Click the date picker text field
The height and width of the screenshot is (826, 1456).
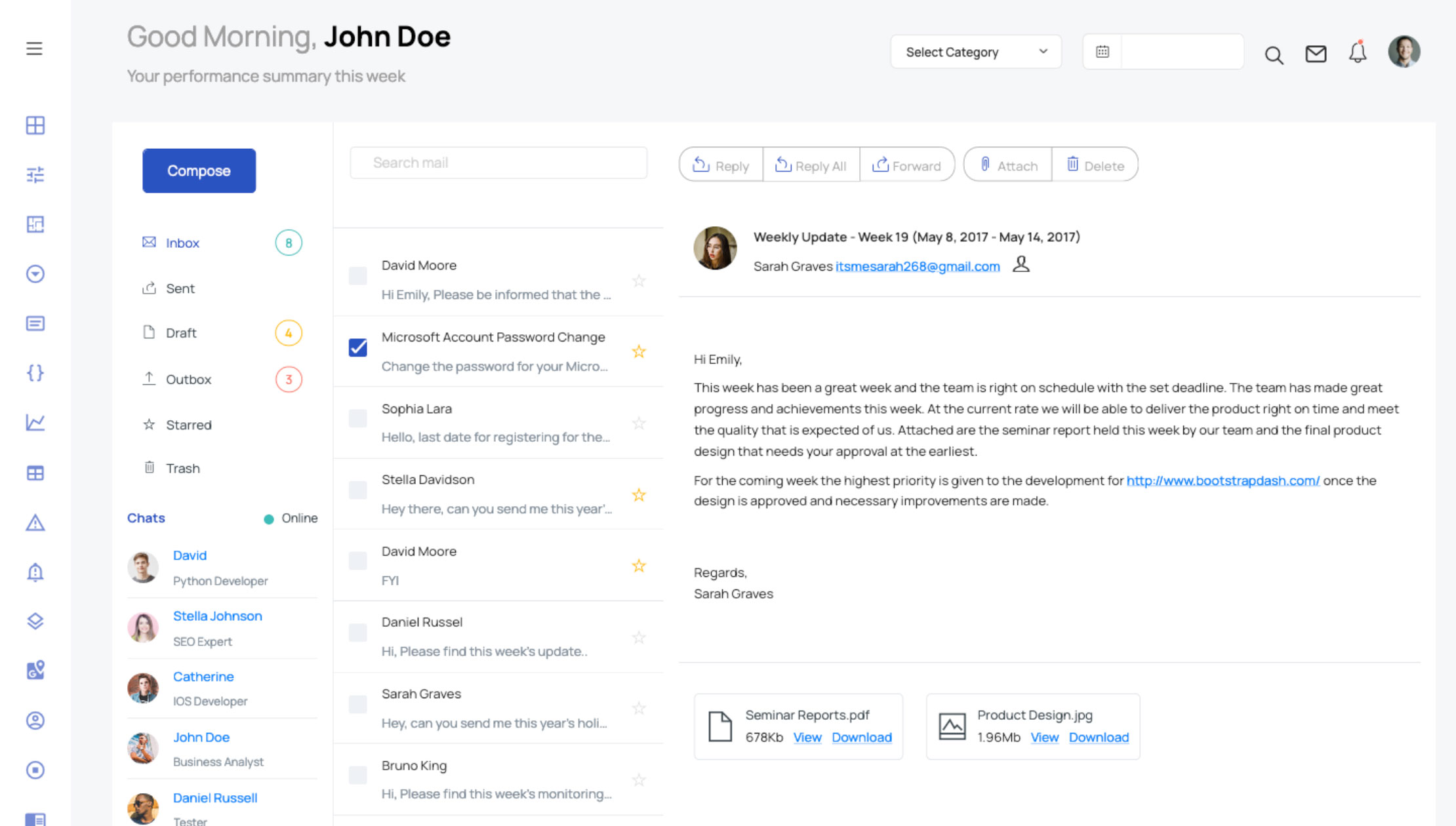pyautogui.click(x=1183, y=51)
